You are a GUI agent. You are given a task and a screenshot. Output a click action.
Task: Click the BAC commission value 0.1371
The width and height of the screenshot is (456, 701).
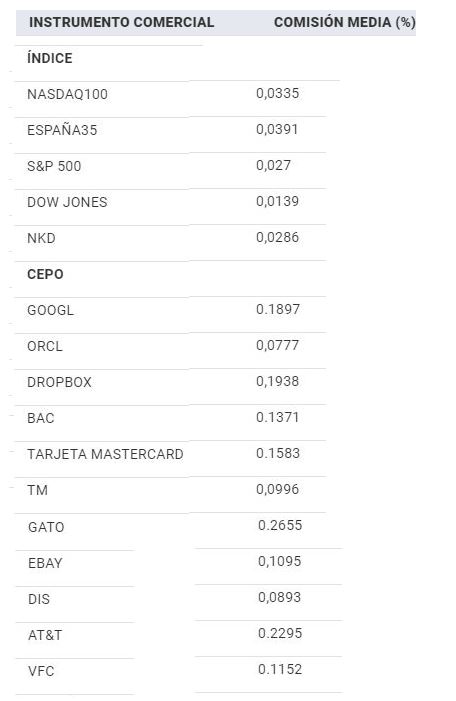pos(278,417)
